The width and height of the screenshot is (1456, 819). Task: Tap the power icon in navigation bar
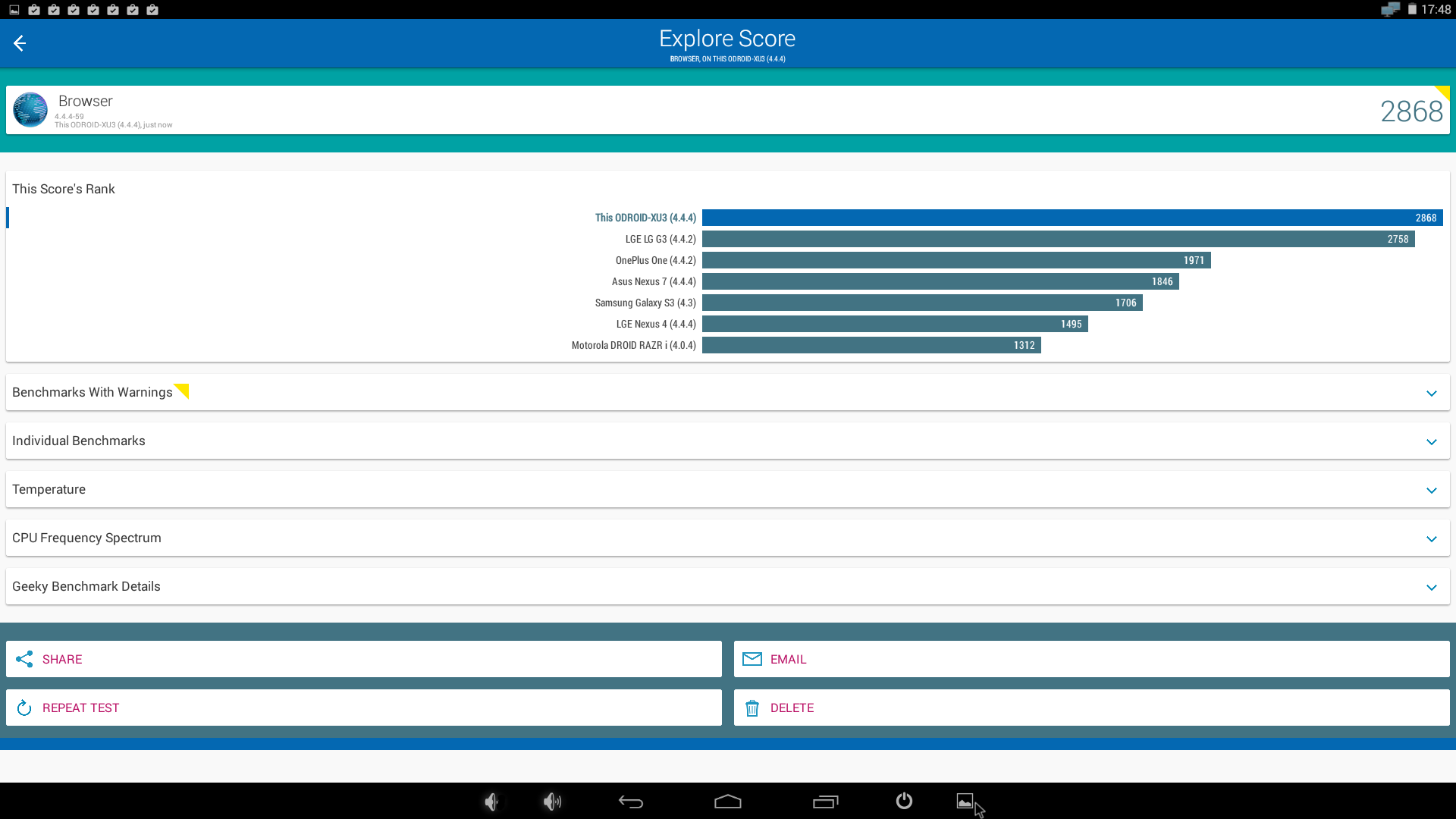click(x=904, y=801)
